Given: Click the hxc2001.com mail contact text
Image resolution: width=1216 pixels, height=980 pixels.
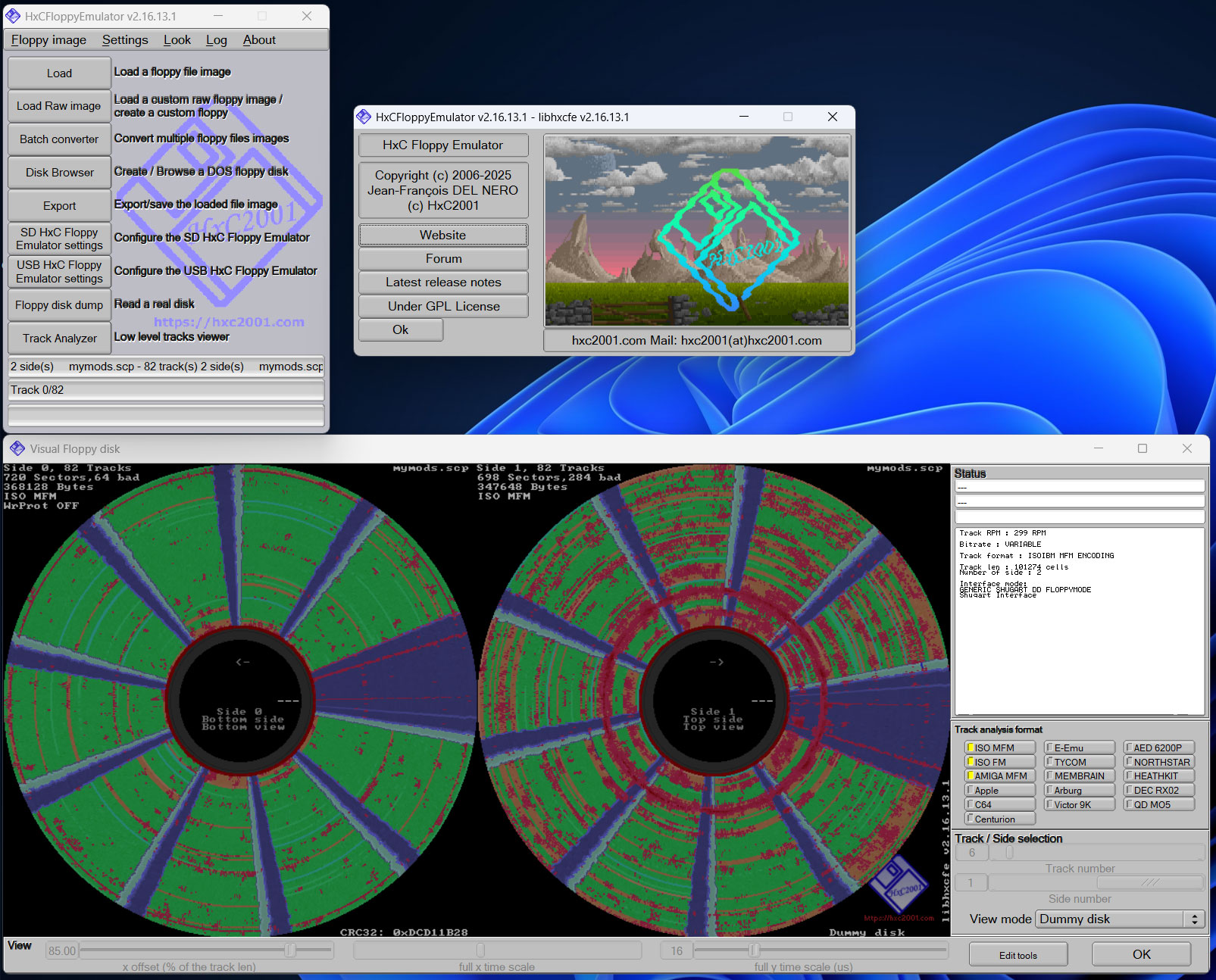Looking at the screenshot, I should point(697,340).
